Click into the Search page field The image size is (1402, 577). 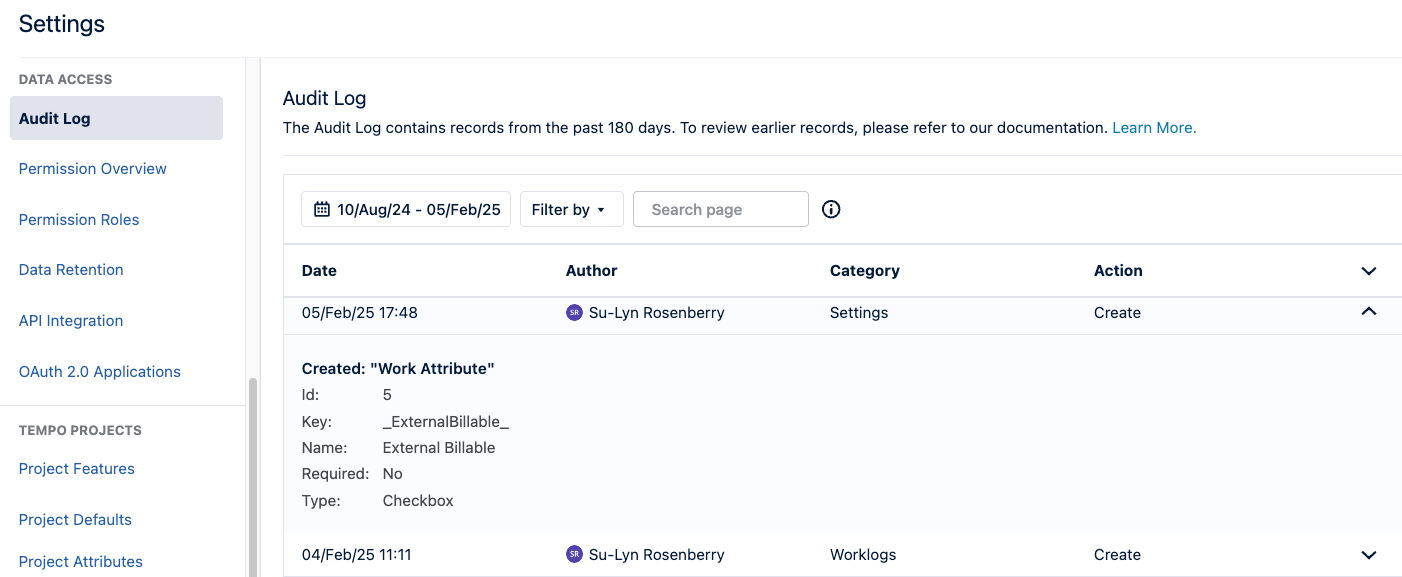[x=720, y=209]
